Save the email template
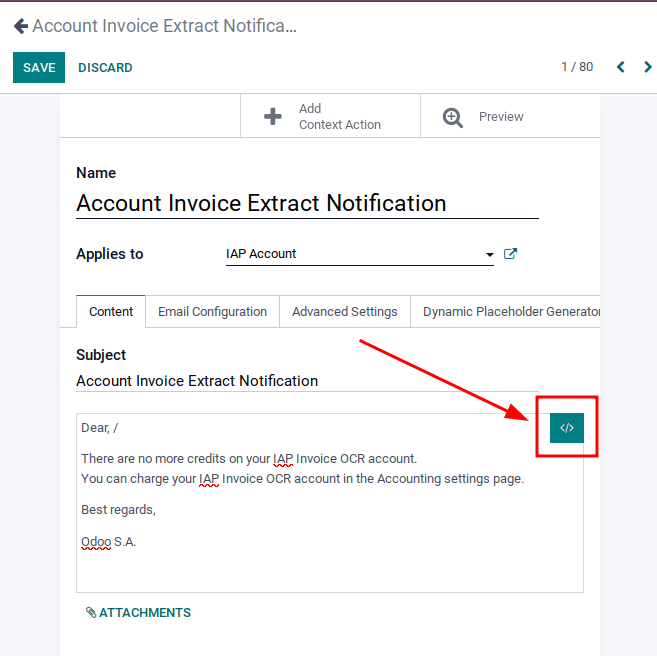Viewport: 657px width, 656px height. point(39,67)
